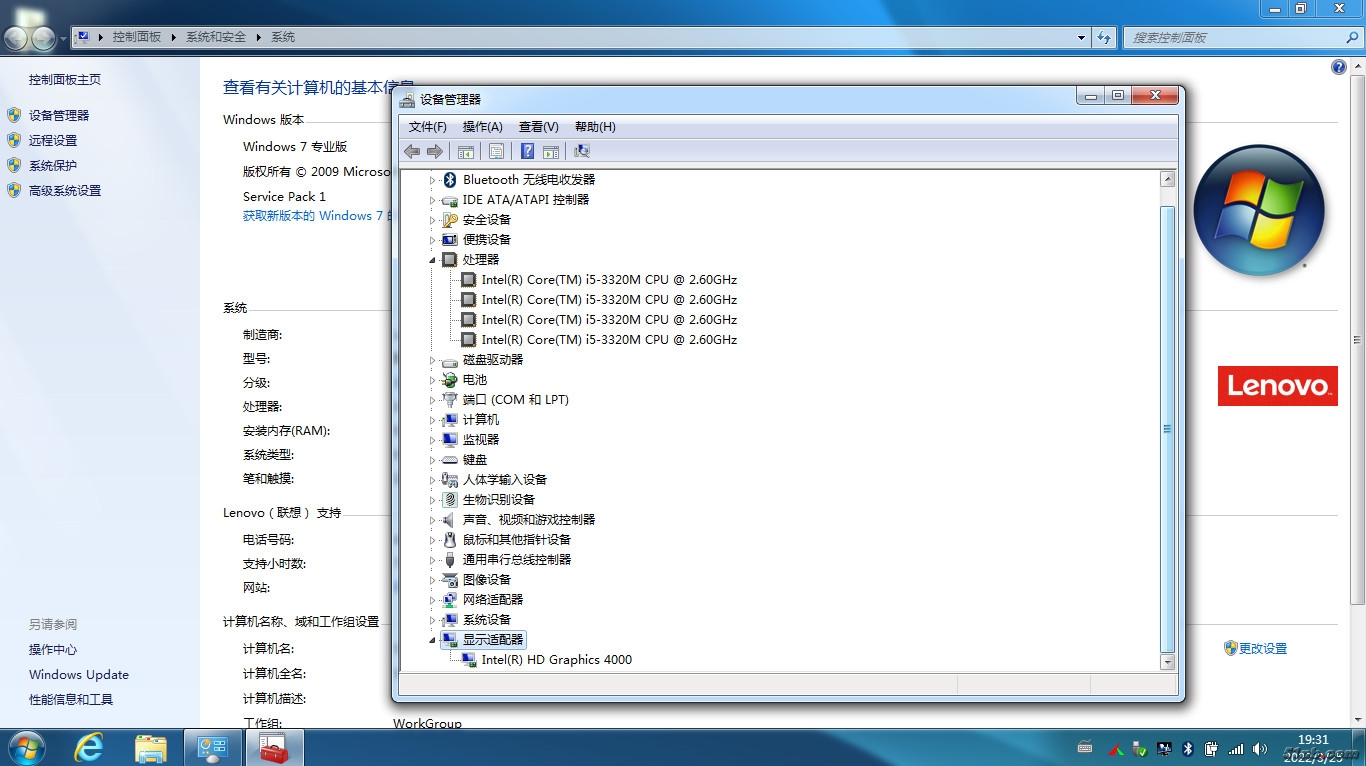This screenshot has width=1366, height=766.
Task: Click 控制面板 in the address breadcrumb
Action: coord(137,37)
